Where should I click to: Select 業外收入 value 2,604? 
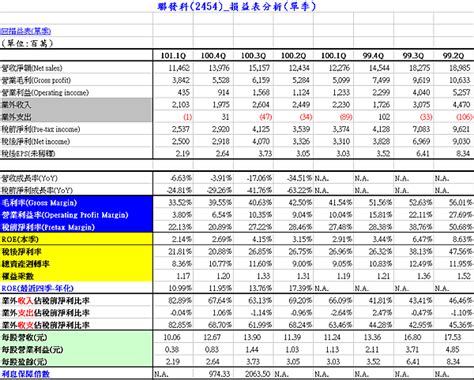point(261,104)
